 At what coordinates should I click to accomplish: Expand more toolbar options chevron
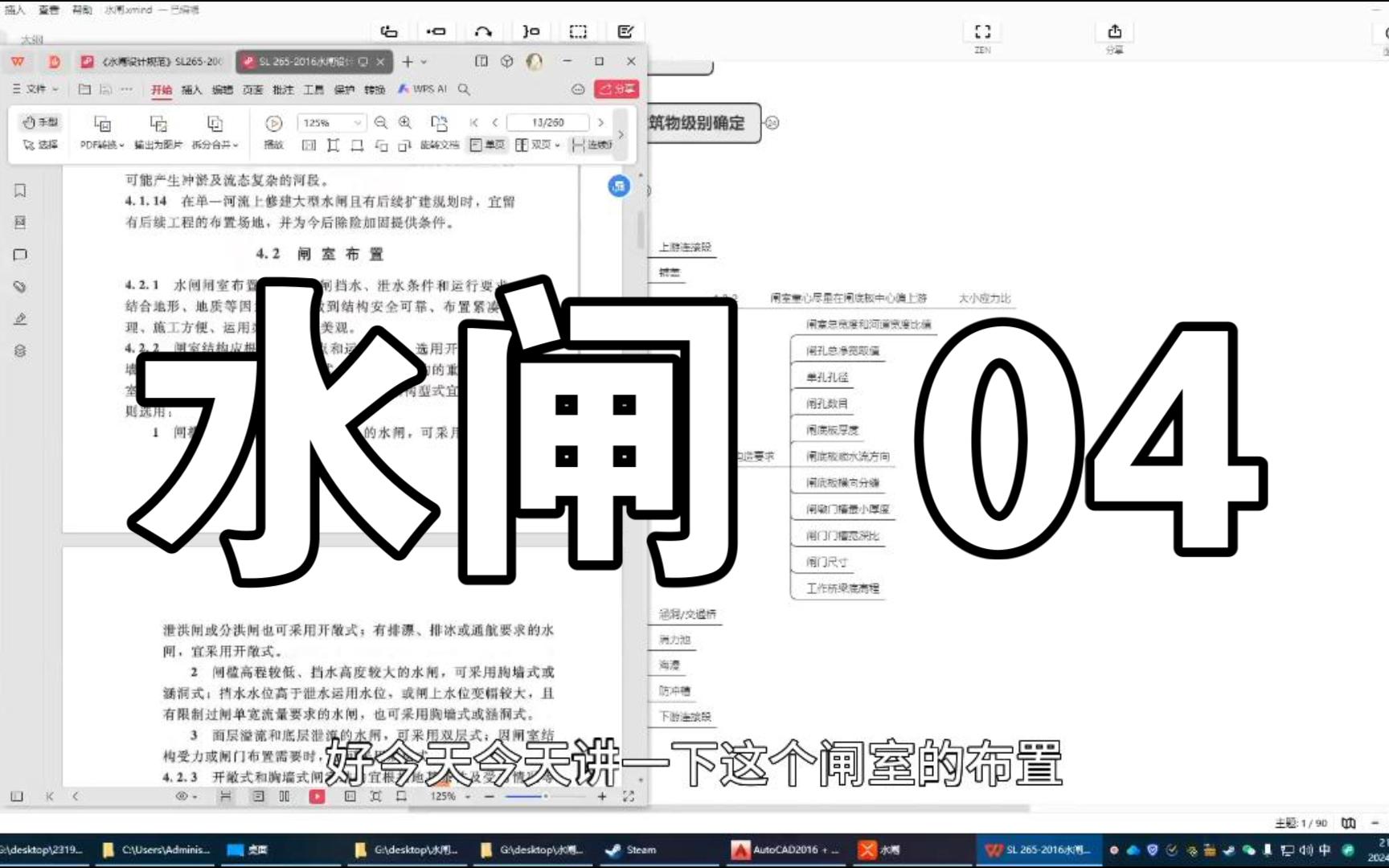pos(621,133)
